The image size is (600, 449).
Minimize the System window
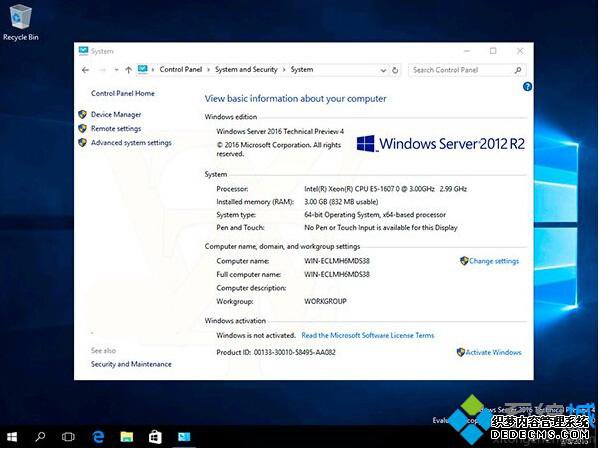(x=467, y=51)
